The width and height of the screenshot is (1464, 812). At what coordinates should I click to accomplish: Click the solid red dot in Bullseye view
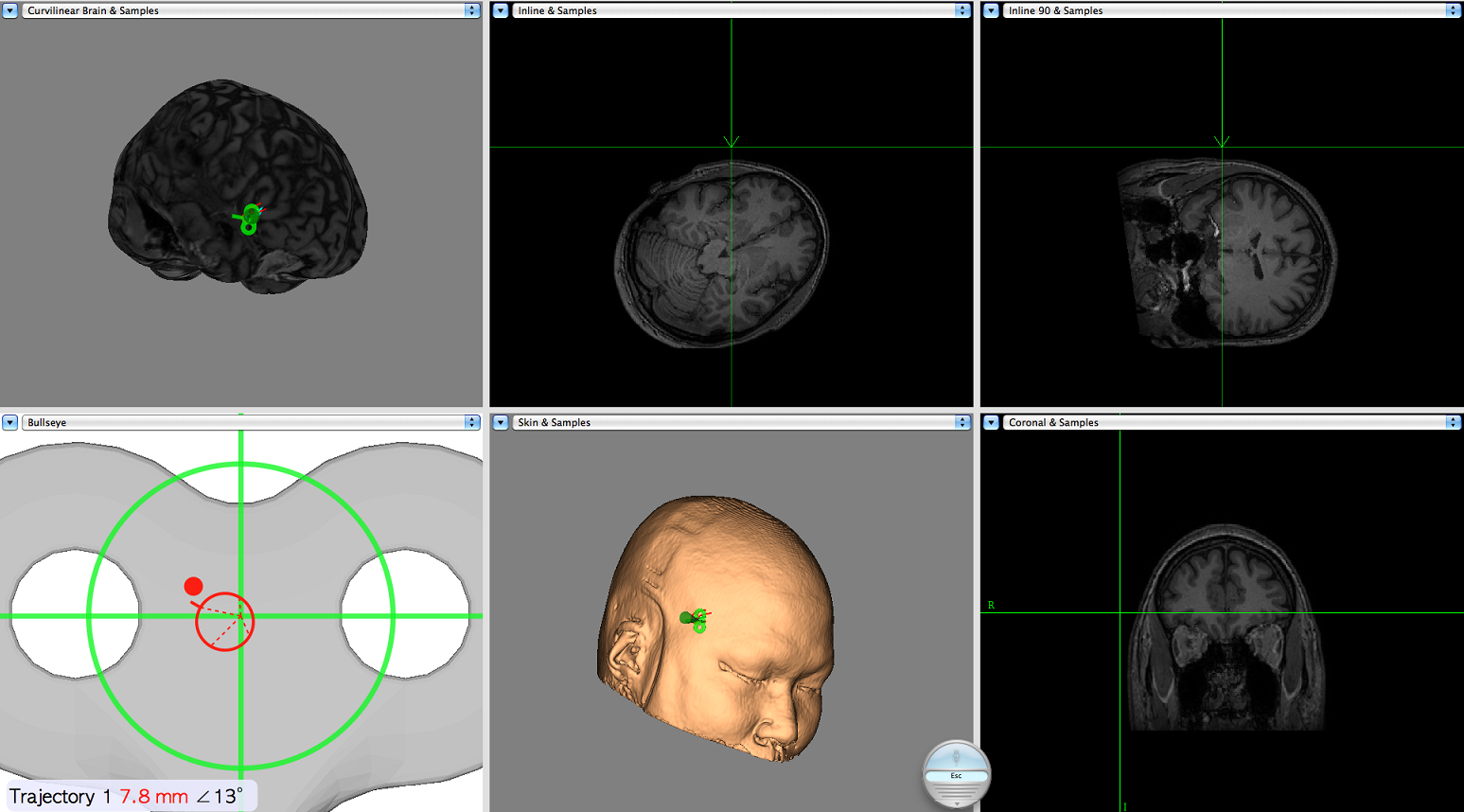tap(193, 587)
